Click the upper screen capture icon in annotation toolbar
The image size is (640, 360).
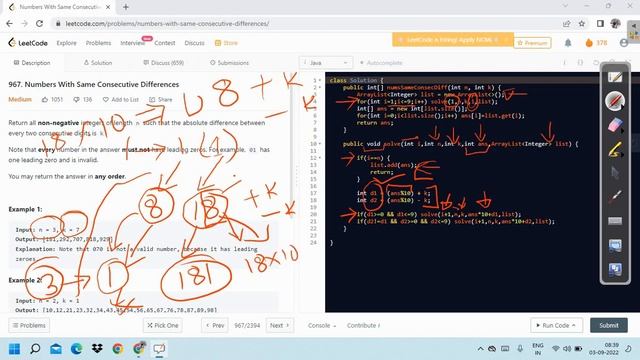coord(615,245)
